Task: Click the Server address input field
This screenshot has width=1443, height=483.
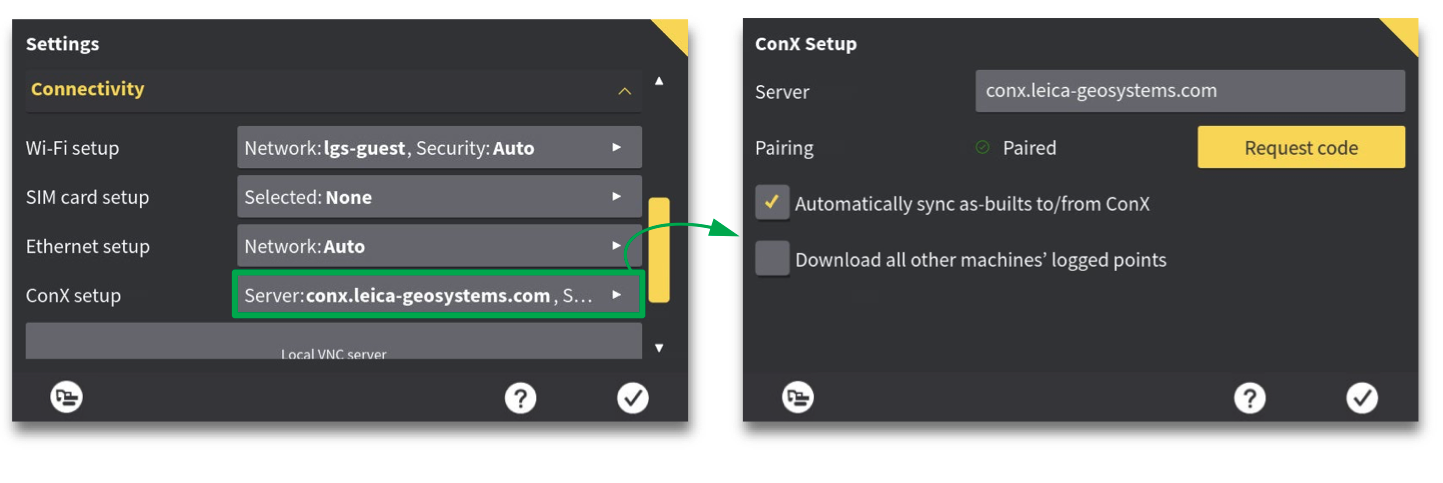Action: coord(1189,91)
